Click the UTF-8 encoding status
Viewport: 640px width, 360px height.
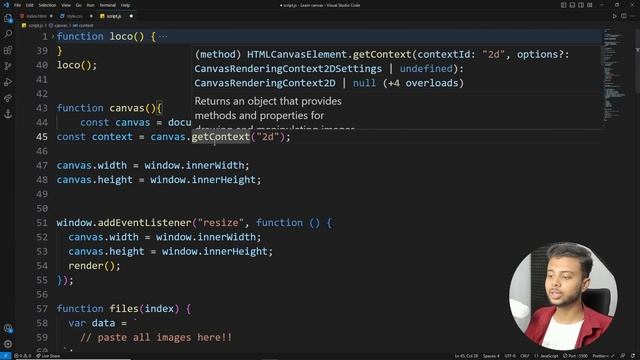point(510,356)
